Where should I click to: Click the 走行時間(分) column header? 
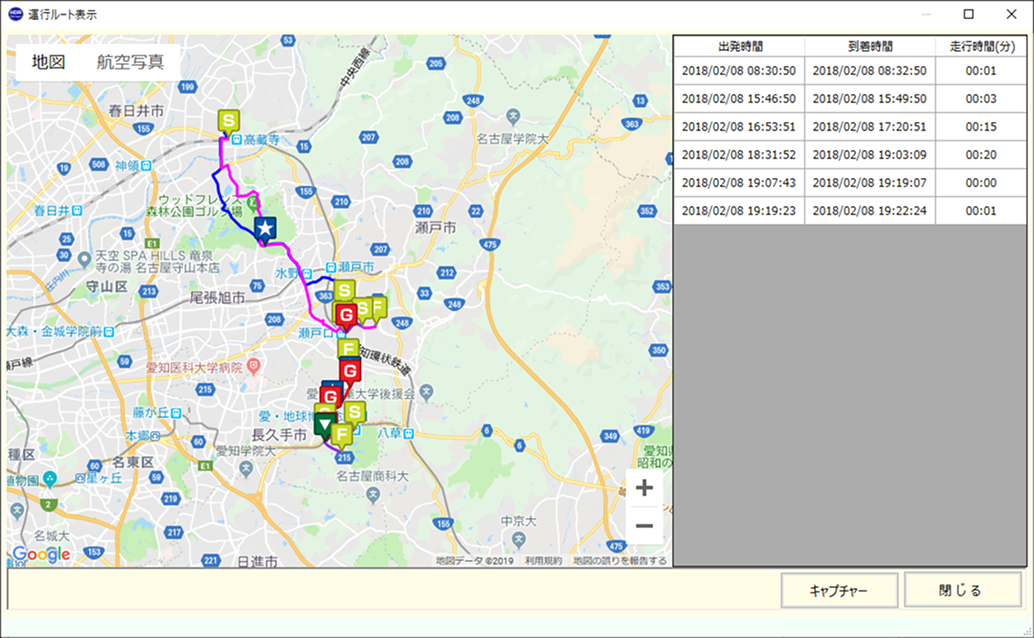pos(981,46)
